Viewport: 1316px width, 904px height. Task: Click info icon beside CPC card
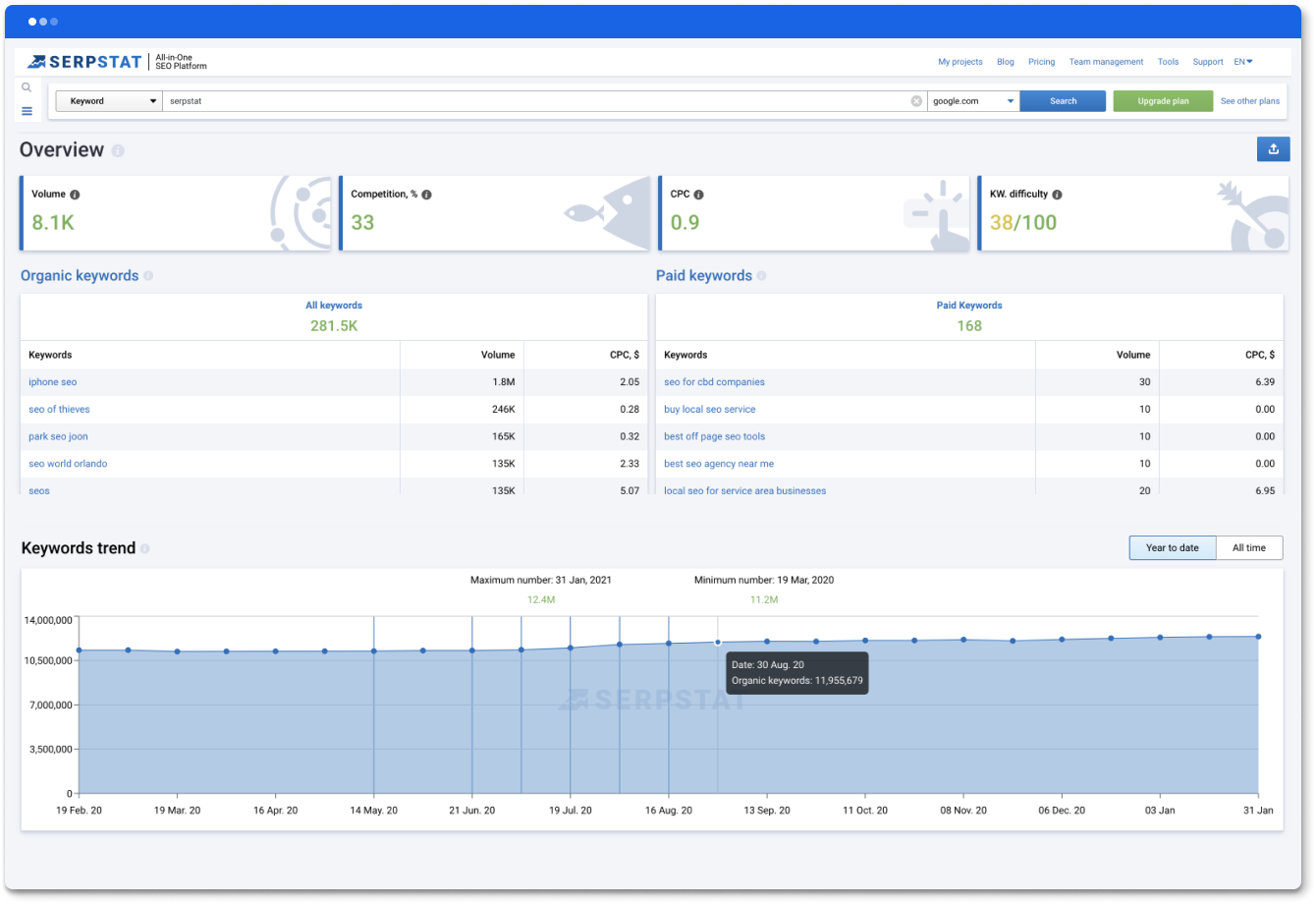[698, 195]
